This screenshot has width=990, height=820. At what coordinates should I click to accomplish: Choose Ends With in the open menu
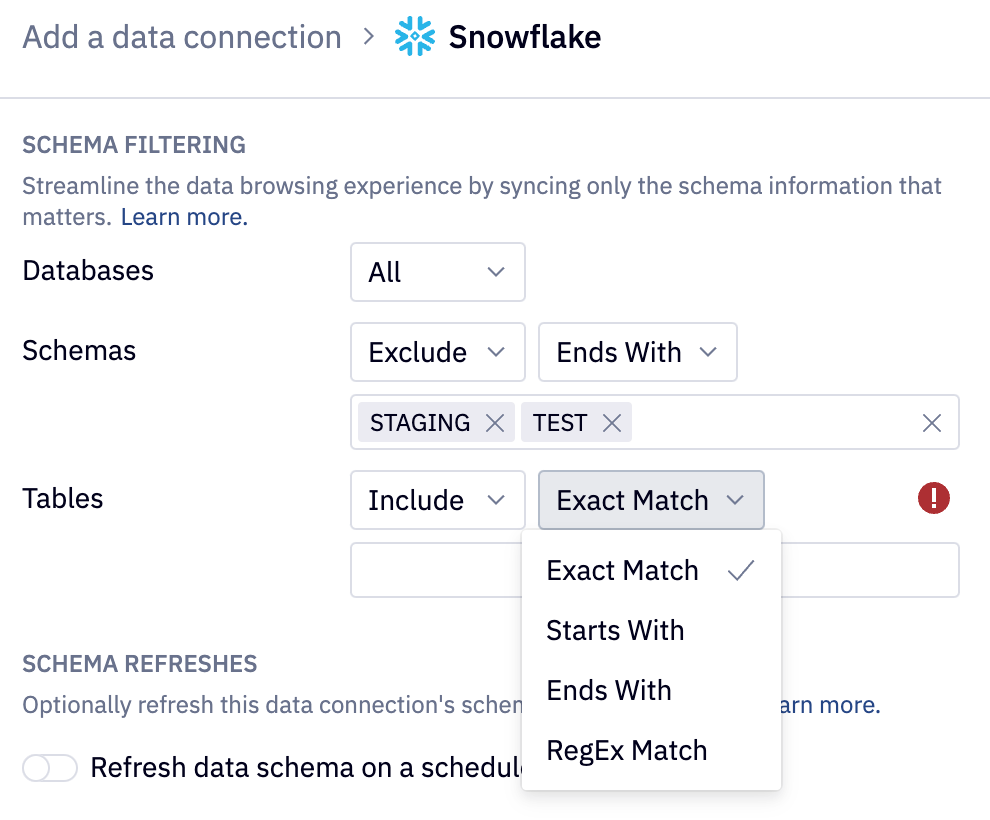coord(609,690)
